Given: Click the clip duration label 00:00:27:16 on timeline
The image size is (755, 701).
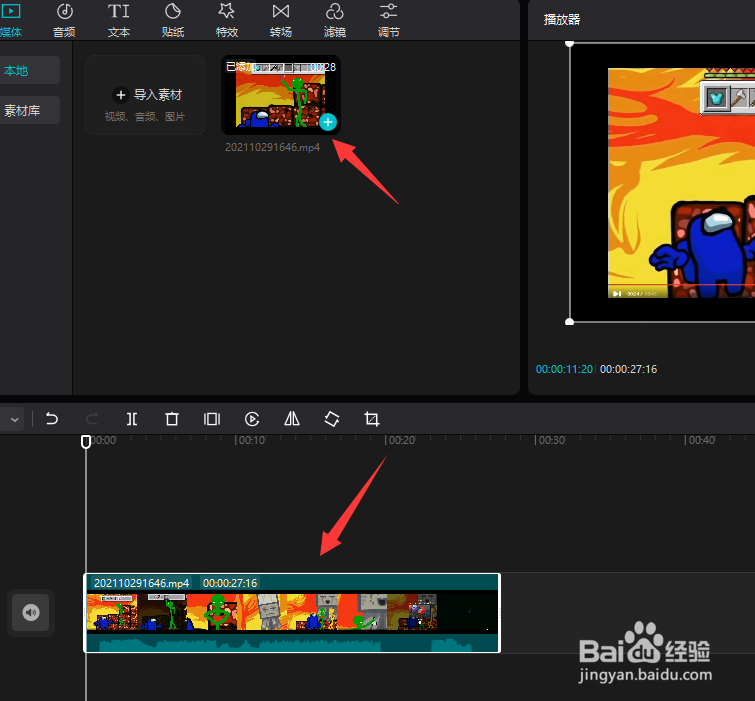Looking at the screenshot, I should tap(230, 583).
